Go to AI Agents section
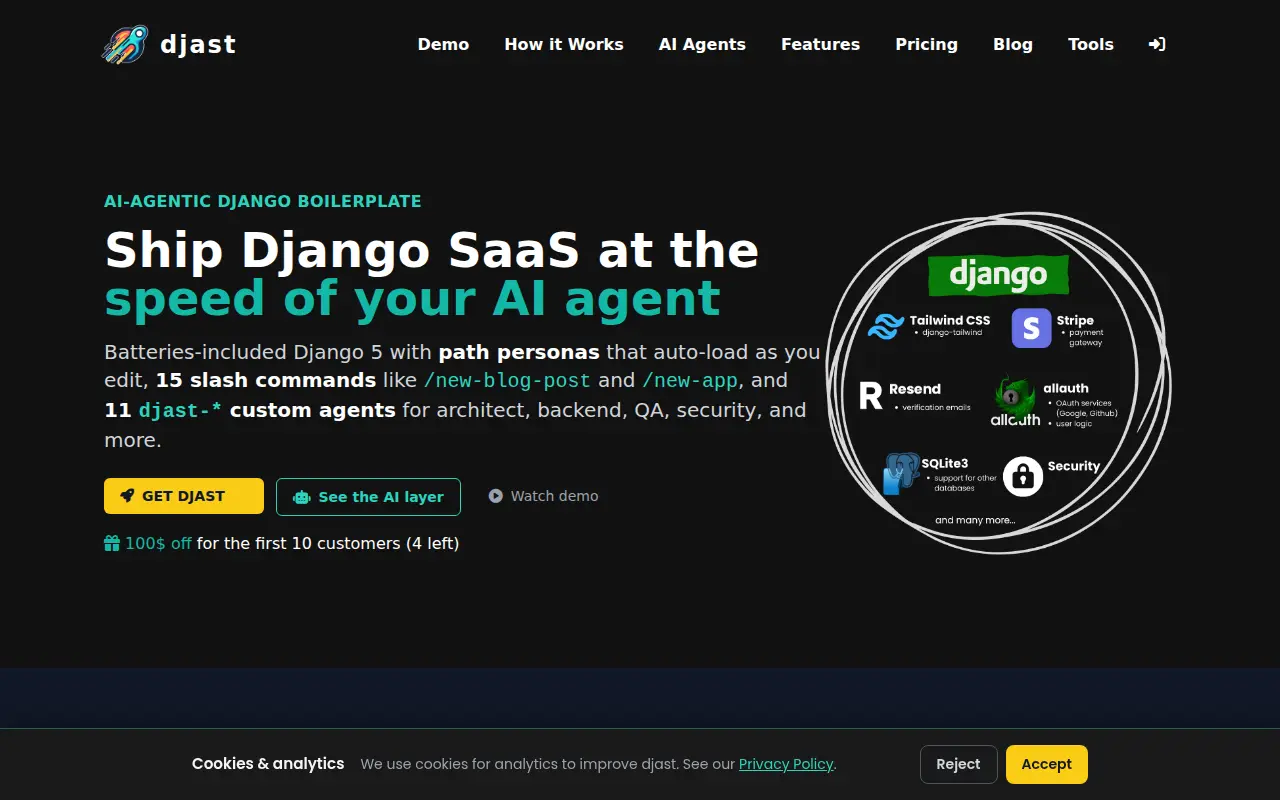1280x800 pixels. click(x=702, y=44)
